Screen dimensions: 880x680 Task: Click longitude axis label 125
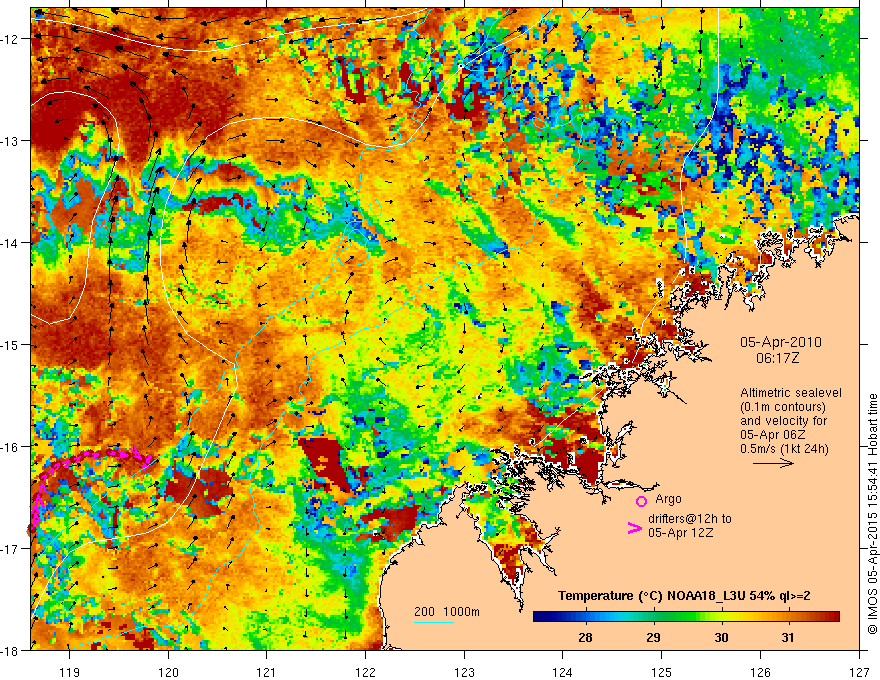tap(662, 672)
